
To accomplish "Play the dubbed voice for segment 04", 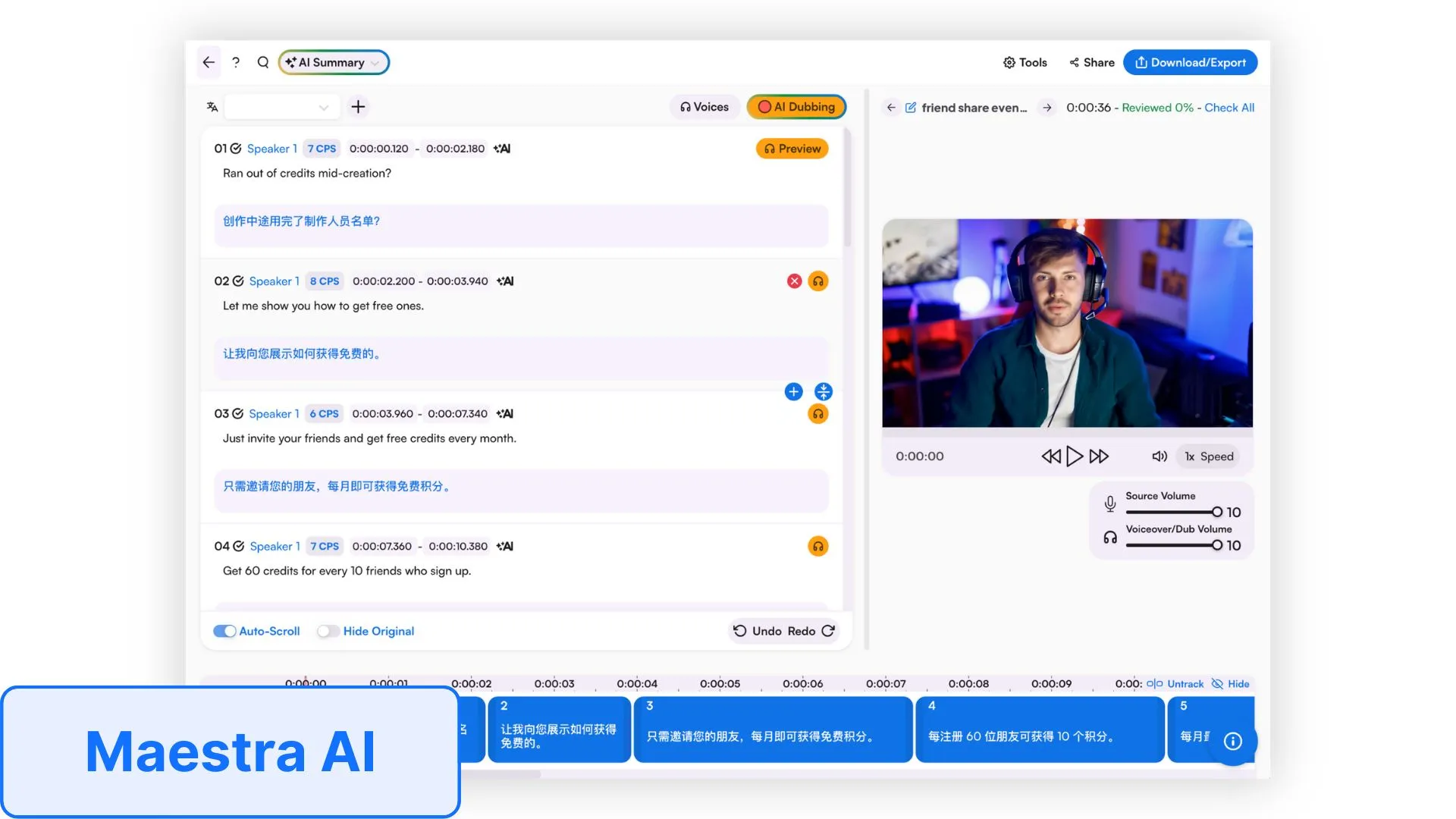I will coord(817,546).
